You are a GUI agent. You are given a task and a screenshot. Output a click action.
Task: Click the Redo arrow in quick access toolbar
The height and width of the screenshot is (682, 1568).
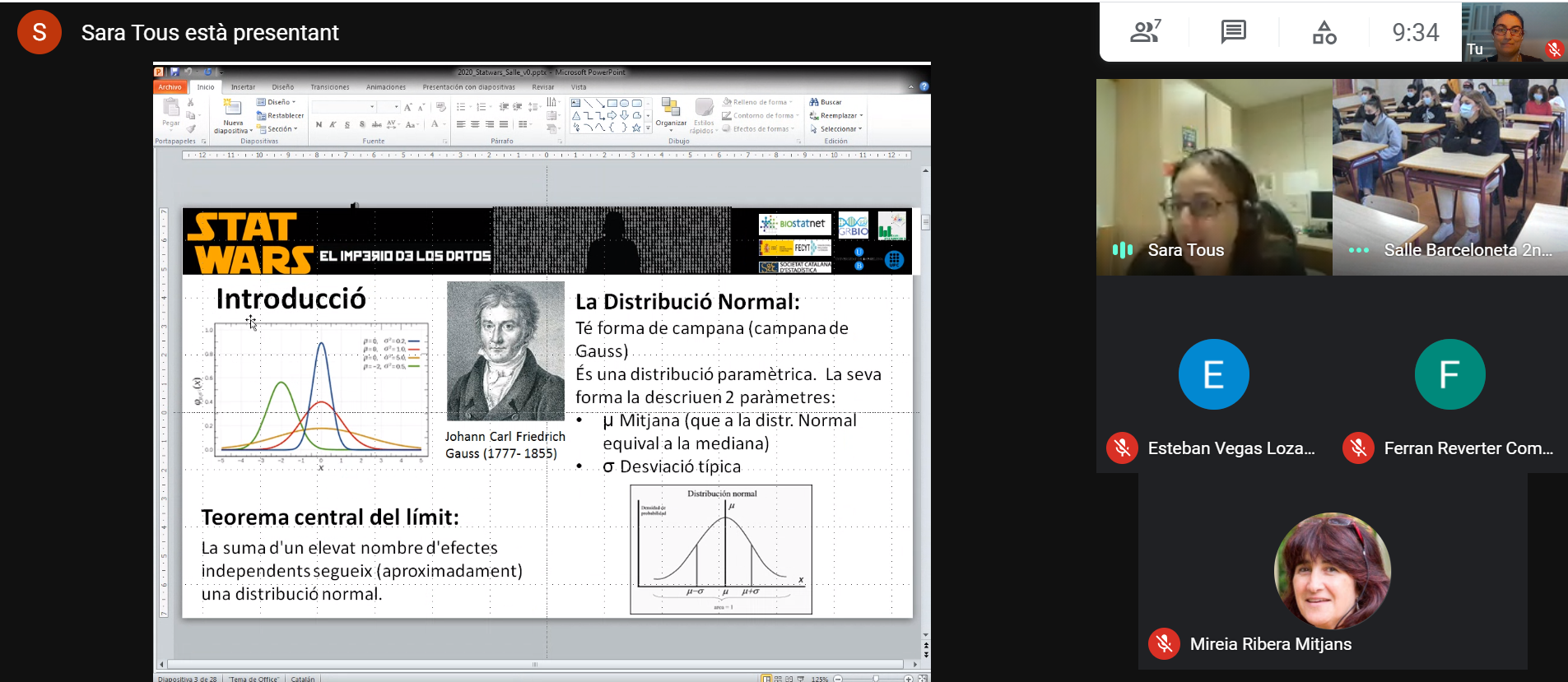[x=207, y=72]
